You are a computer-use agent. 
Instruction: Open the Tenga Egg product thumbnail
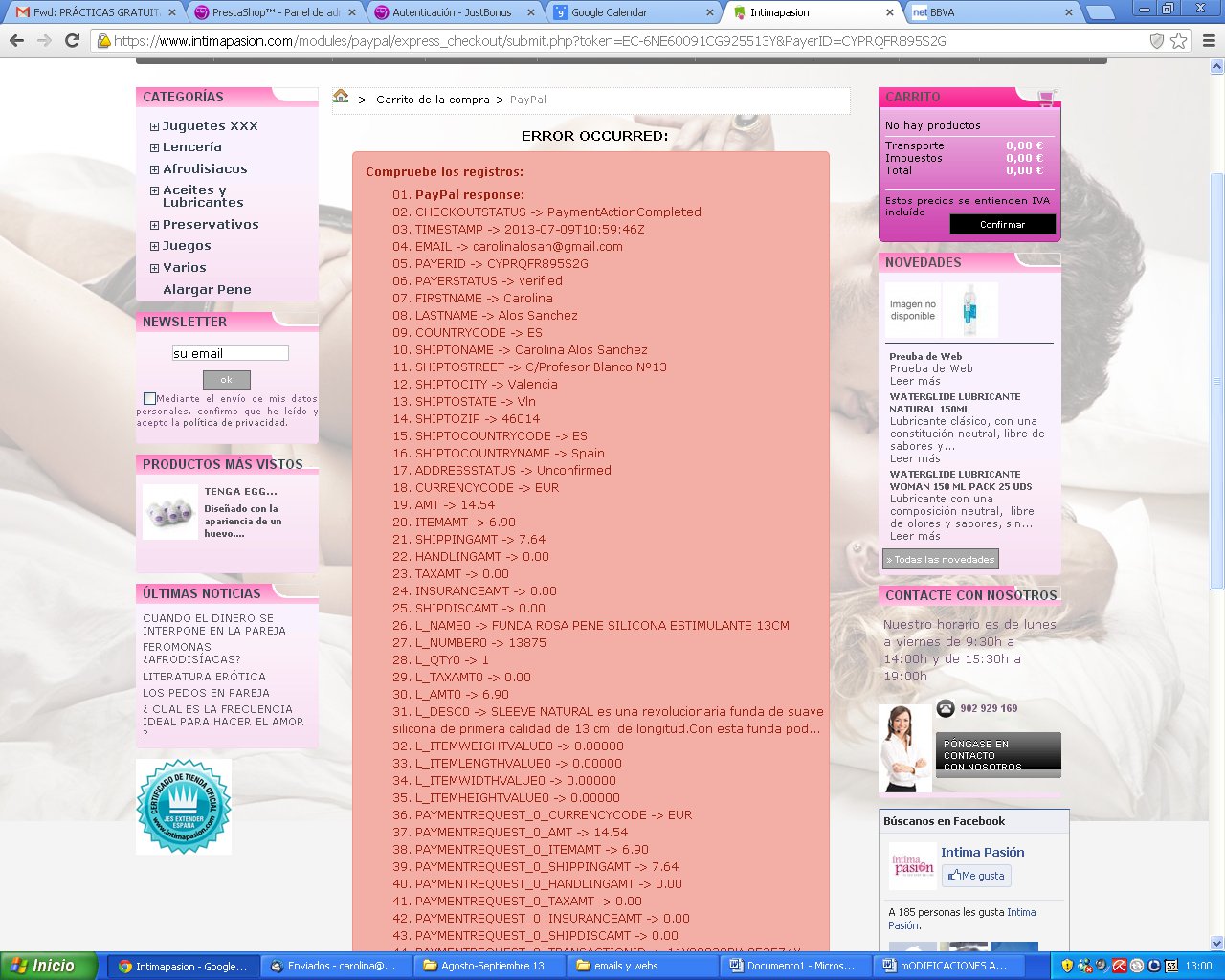coord(170,512)
